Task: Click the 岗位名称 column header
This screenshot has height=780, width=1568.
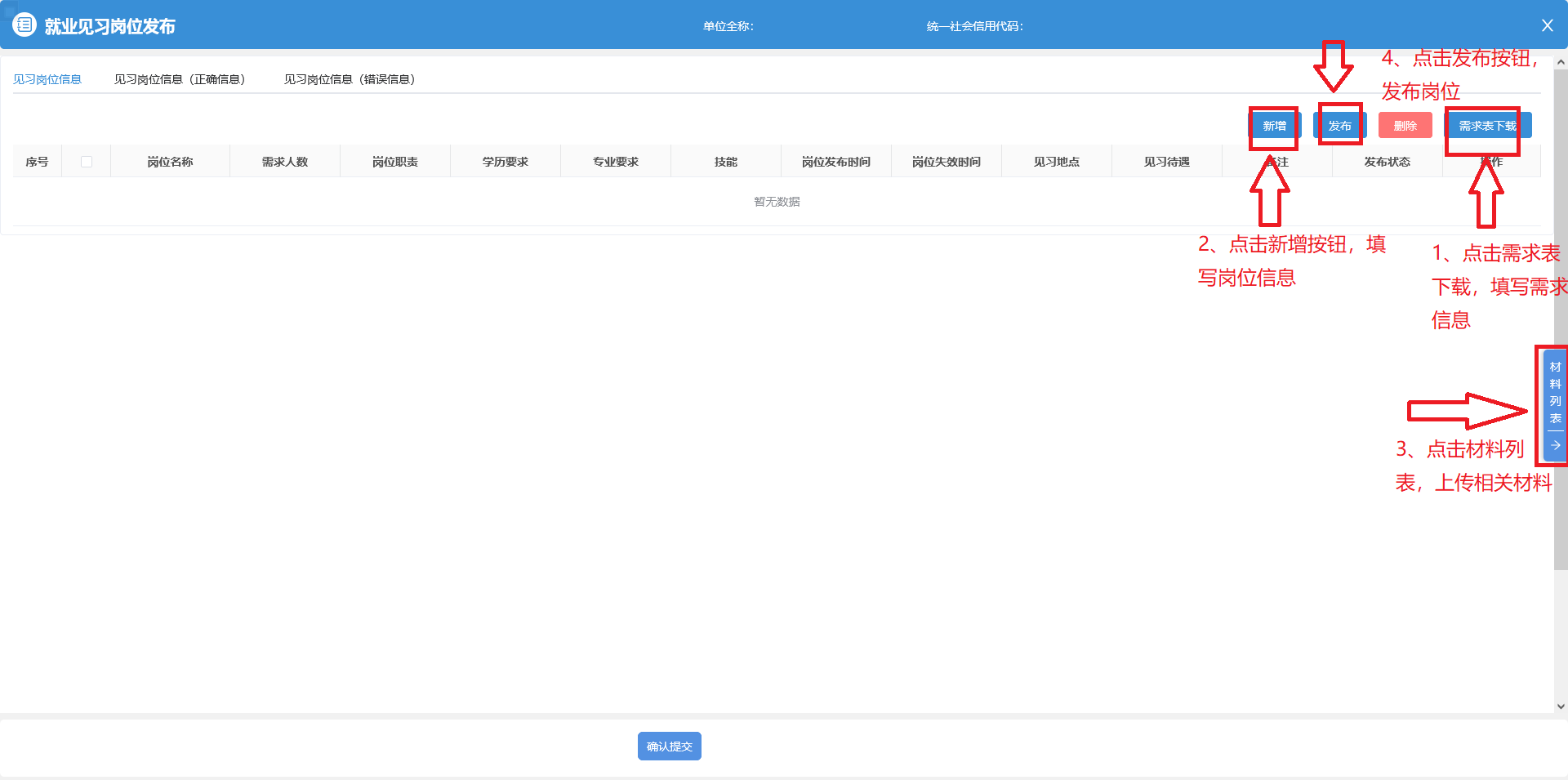Action: coord(170,162)
